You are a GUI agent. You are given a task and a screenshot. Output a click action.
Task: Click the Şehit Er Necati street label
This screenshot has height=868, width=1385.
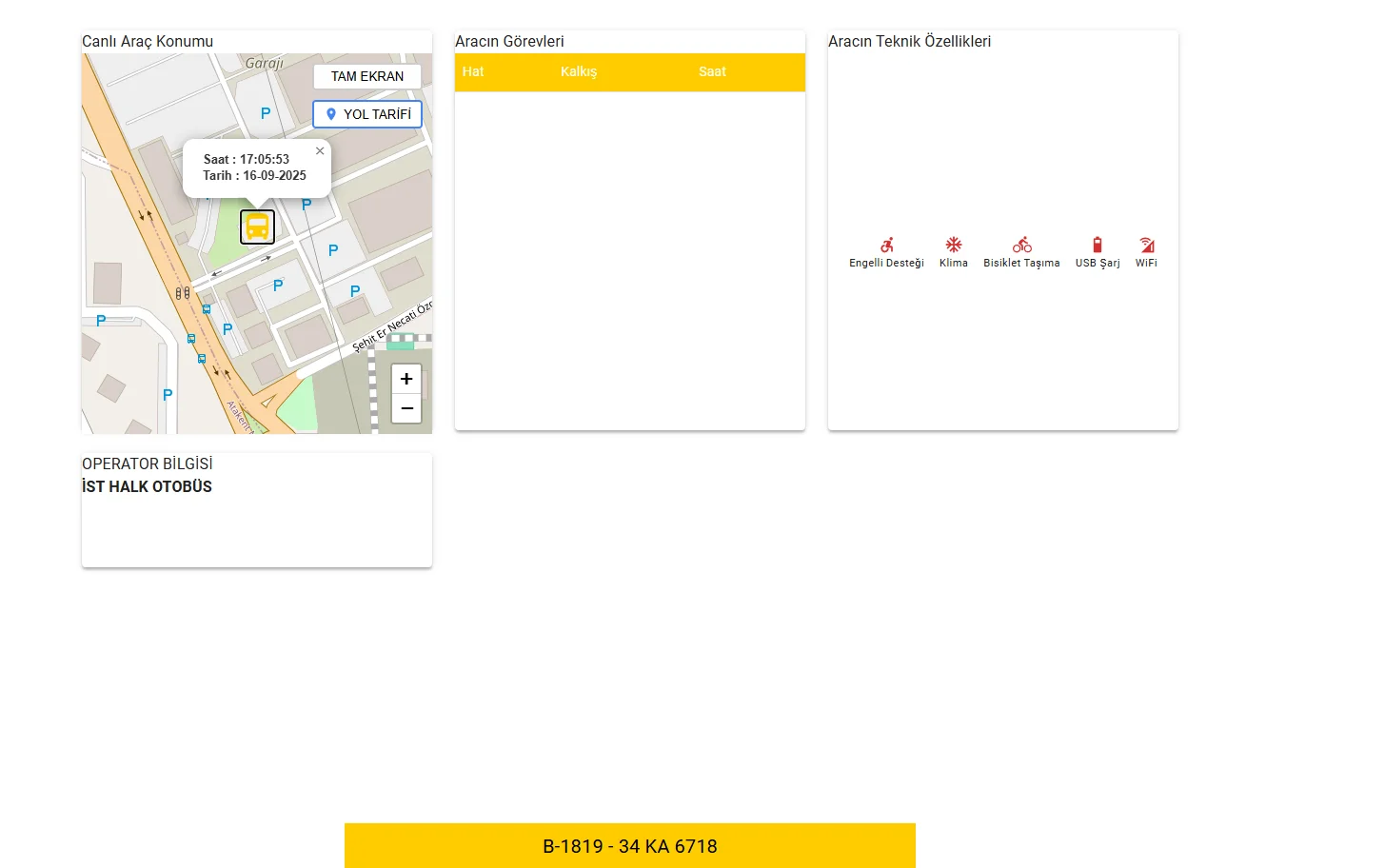(x=390, y=326)
